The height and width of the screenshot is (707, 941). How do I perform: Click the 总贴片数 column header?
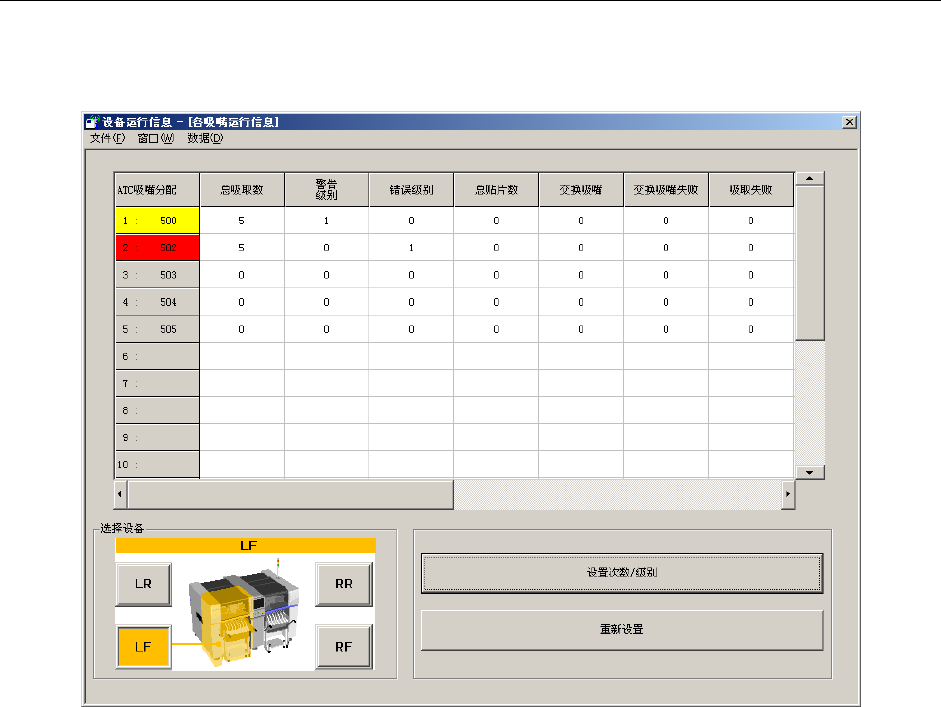tap(496, 190)
